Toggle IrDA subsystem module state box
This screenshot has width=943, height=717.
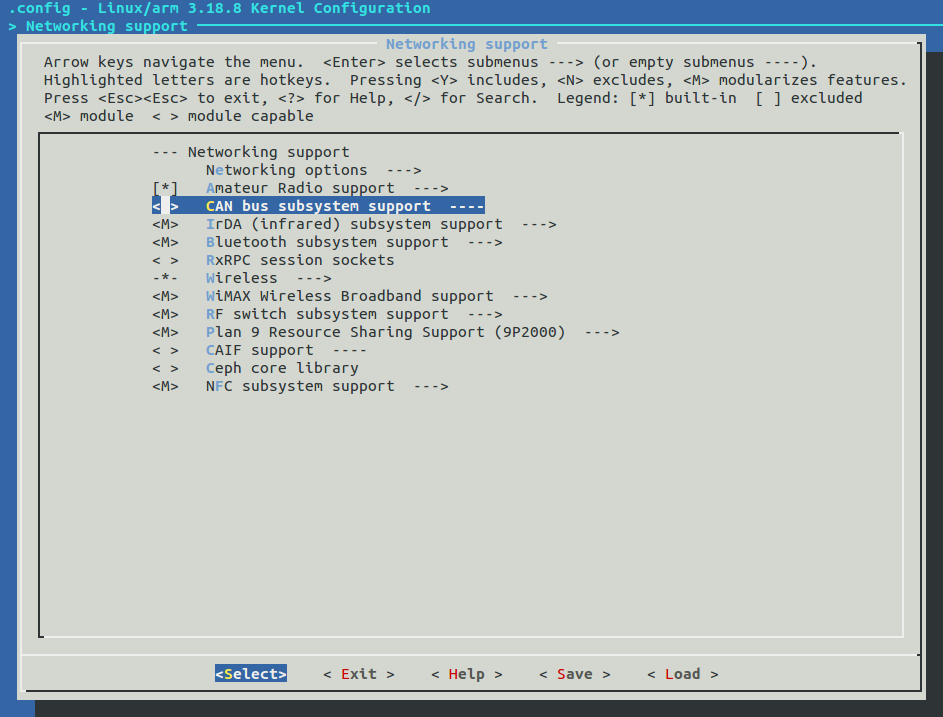[165, 224]
